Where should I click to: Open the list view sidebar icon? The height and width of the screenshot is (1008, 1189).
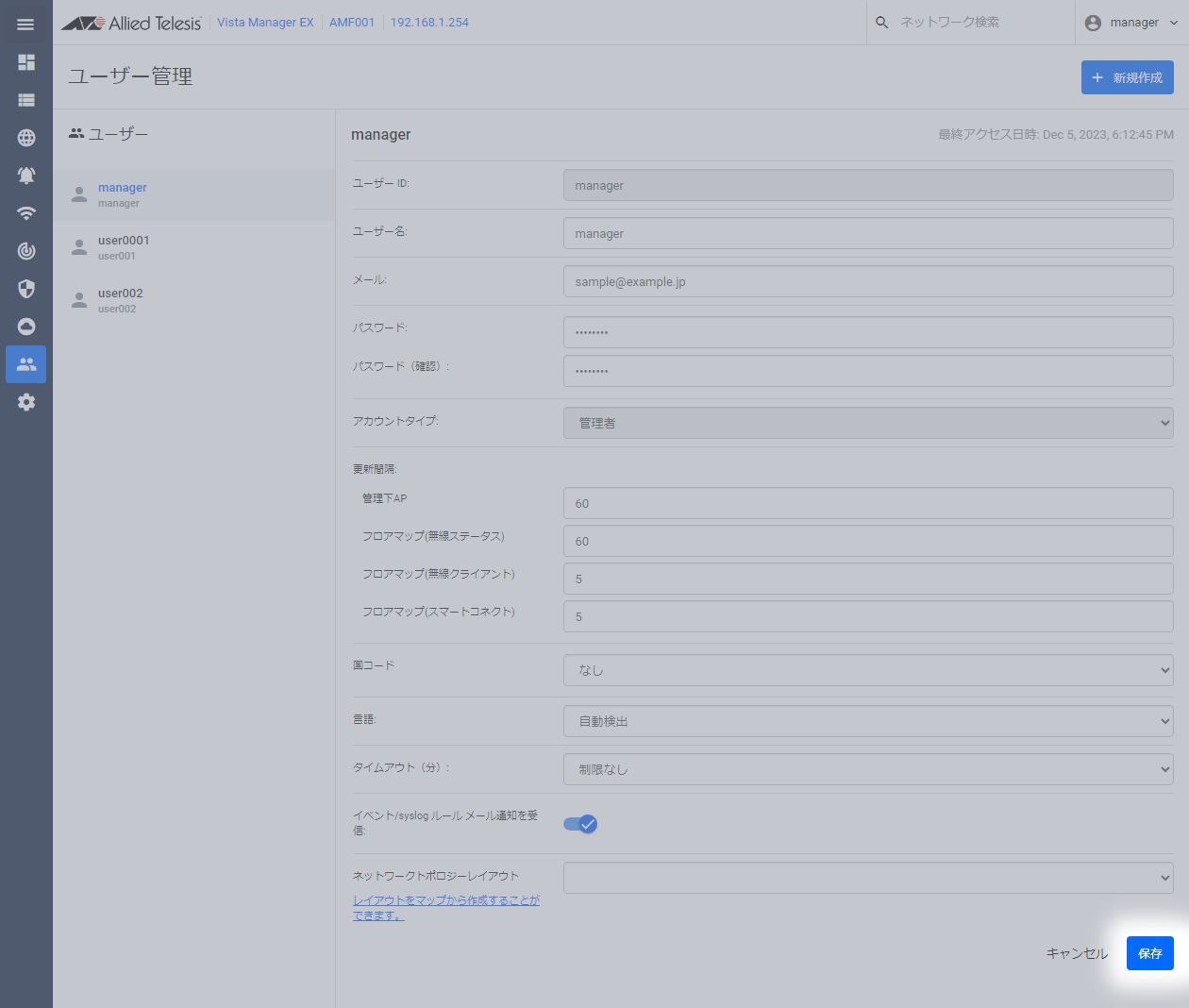[26, 100]
